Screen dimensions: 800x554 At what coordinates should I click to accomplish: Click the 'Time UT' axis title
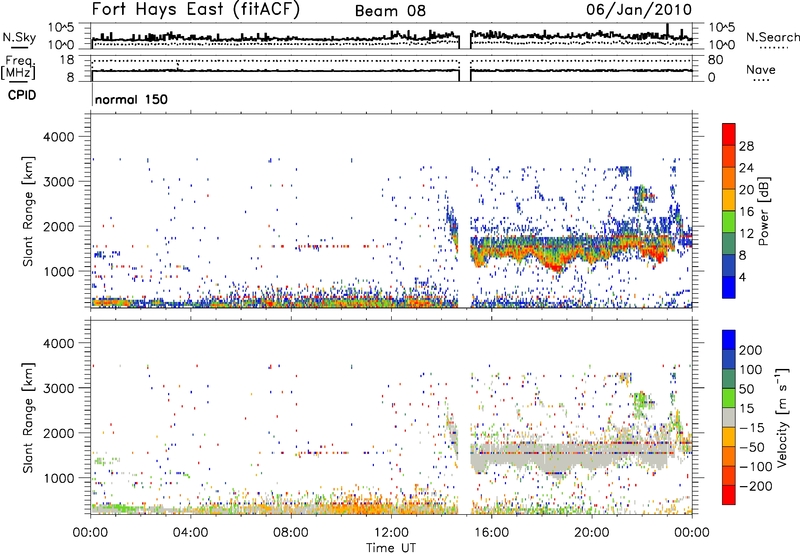(x=391, y=547)
